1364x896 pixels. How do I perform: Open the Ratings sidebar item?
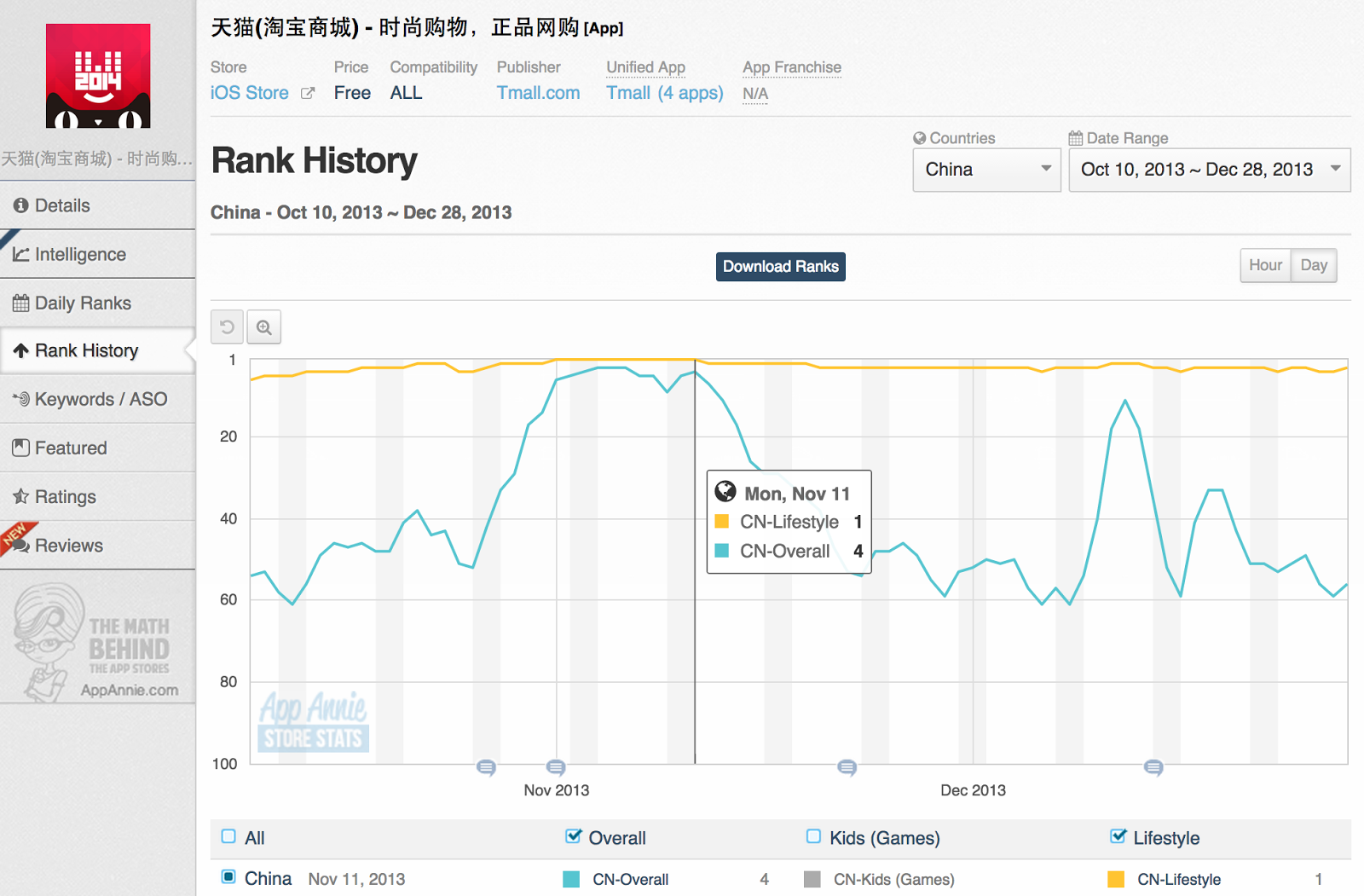[x=98, y=496]
